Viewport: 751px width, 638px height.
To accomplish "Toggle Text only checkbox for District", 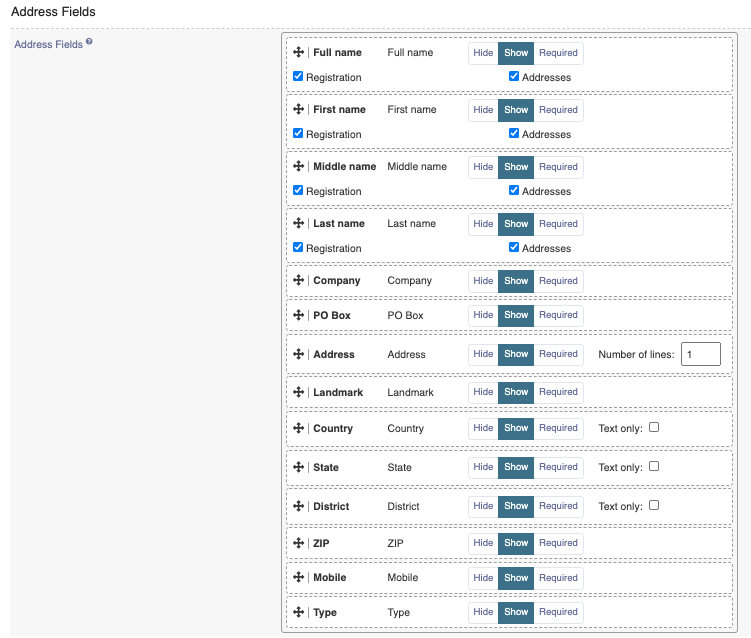I will 654,505.
